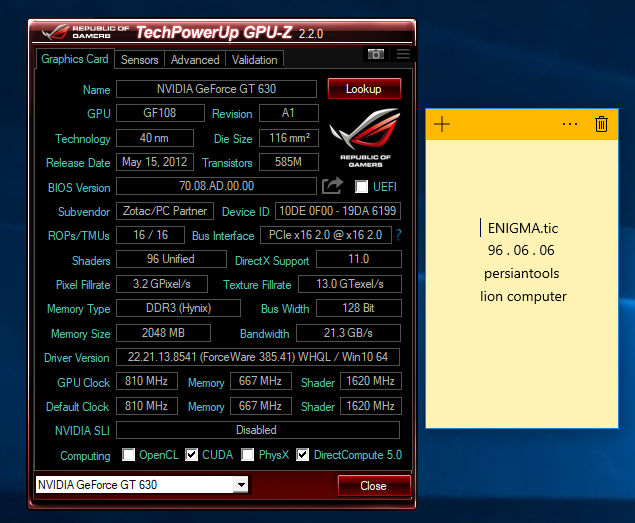Image resolution: width=635 pixels, height=523 pixels.
Task: Click the Technology field 40 nm
Action: point(155,138)
